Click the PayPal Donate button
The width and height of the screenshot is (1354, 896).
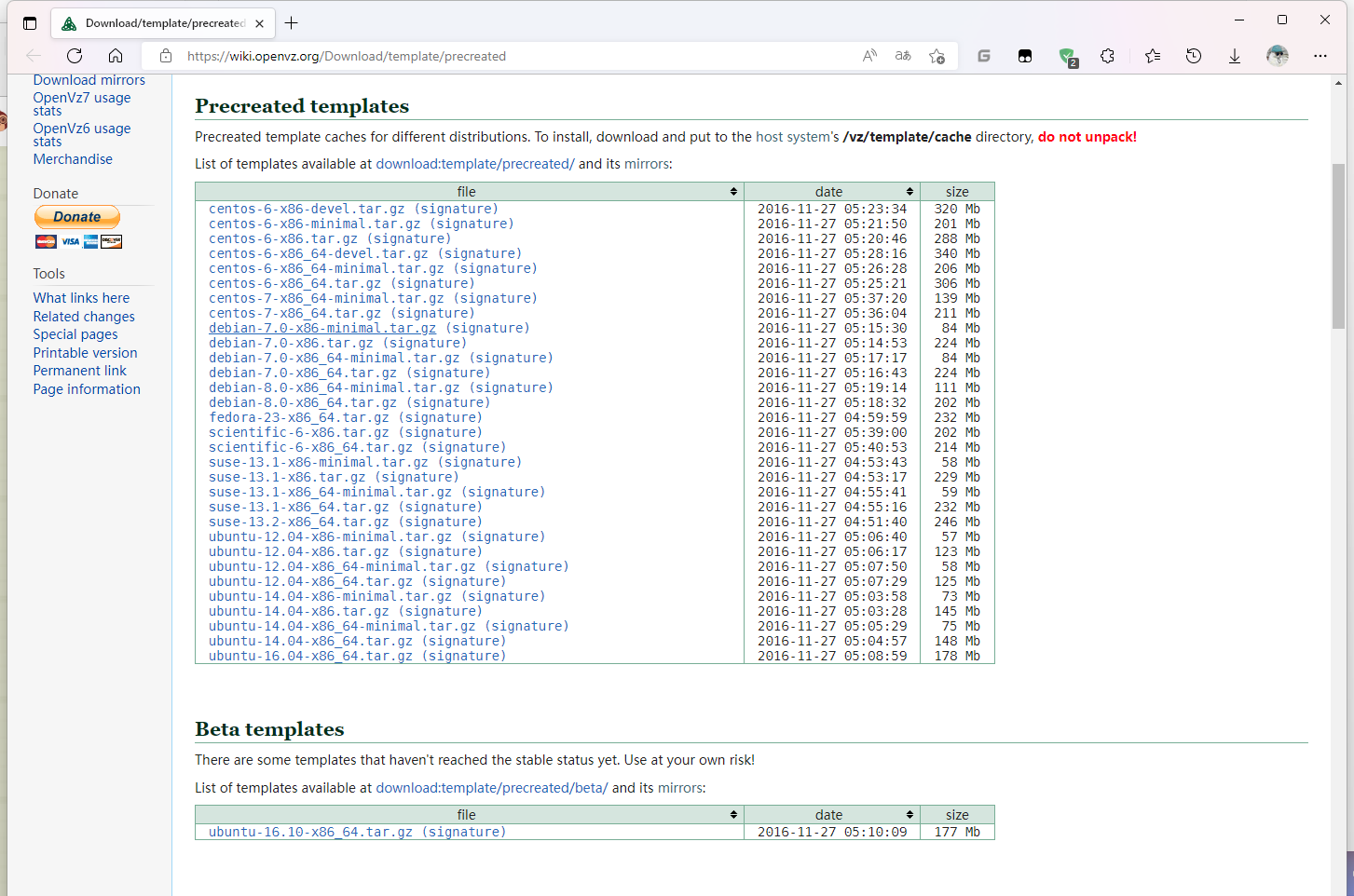(77, 217)
